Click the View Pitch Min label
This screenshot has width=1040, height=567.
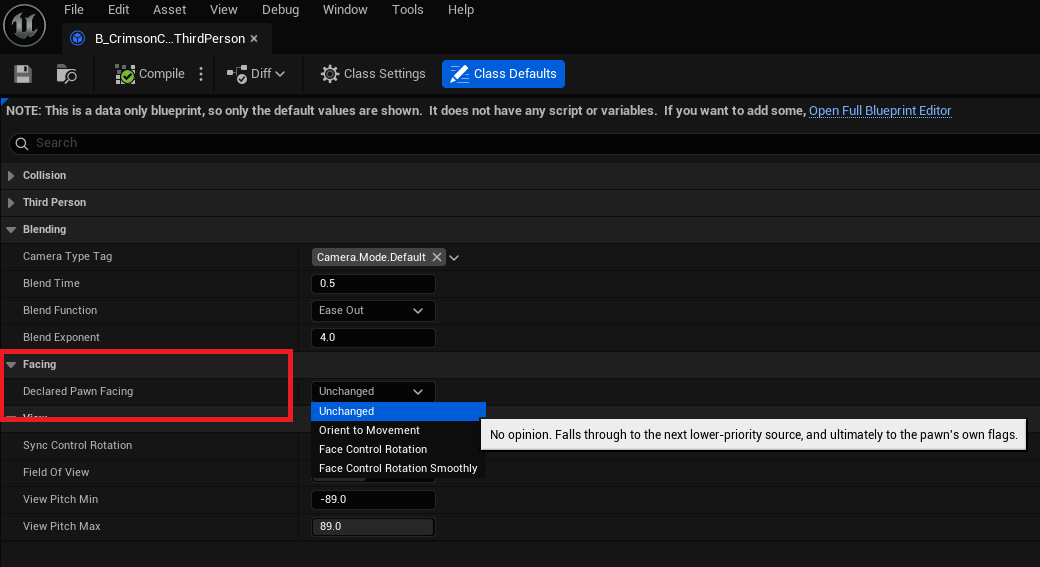[60, 499]
